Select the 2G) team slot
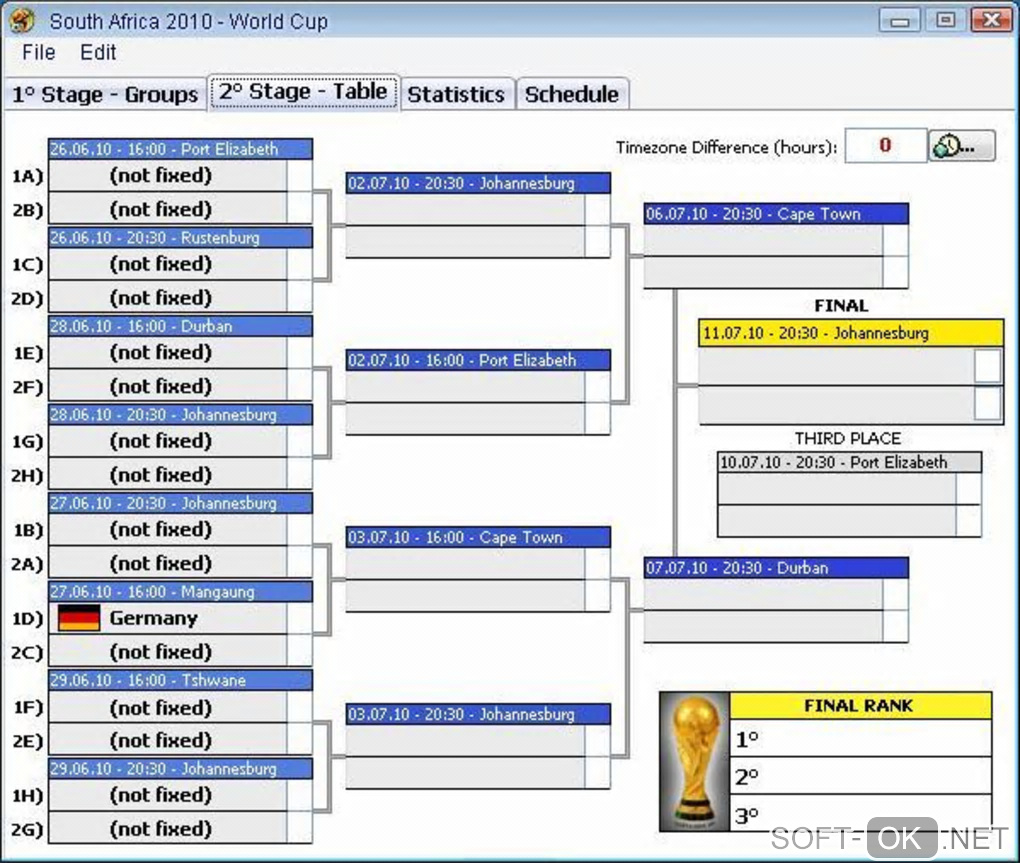Viewport: 1020px width, 863px height. click(168, 829)
